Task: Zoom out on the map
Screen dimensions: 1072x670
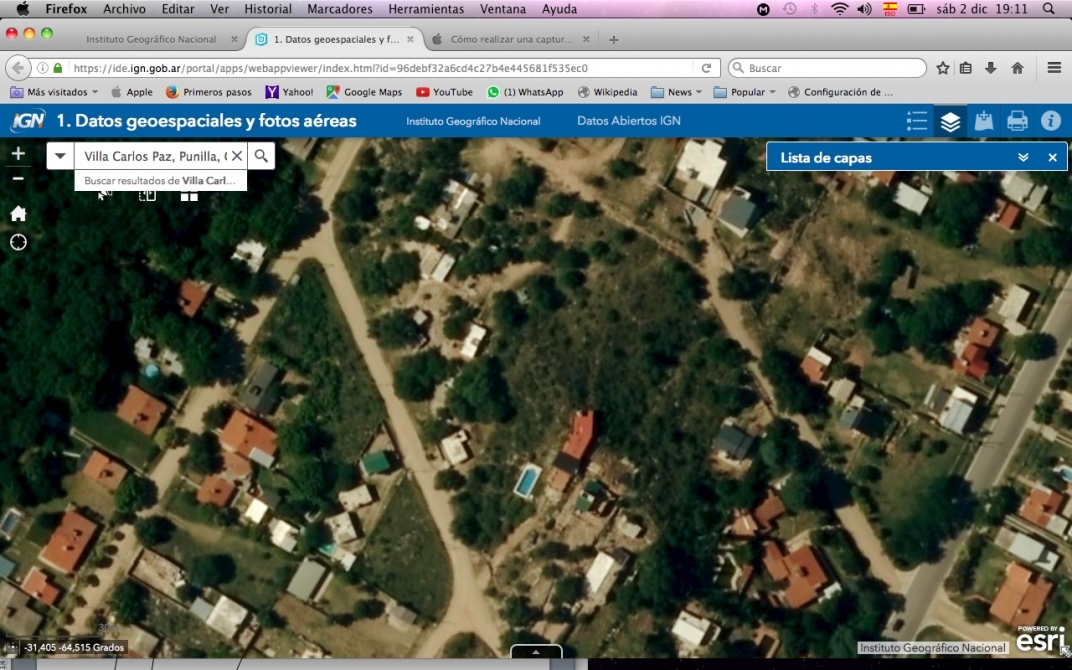Action: click(x=18, y=178)
